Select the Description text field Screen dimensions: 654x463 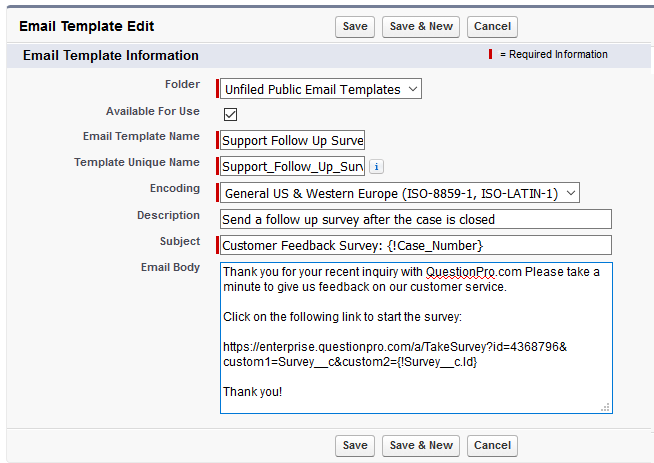[415, 219]
